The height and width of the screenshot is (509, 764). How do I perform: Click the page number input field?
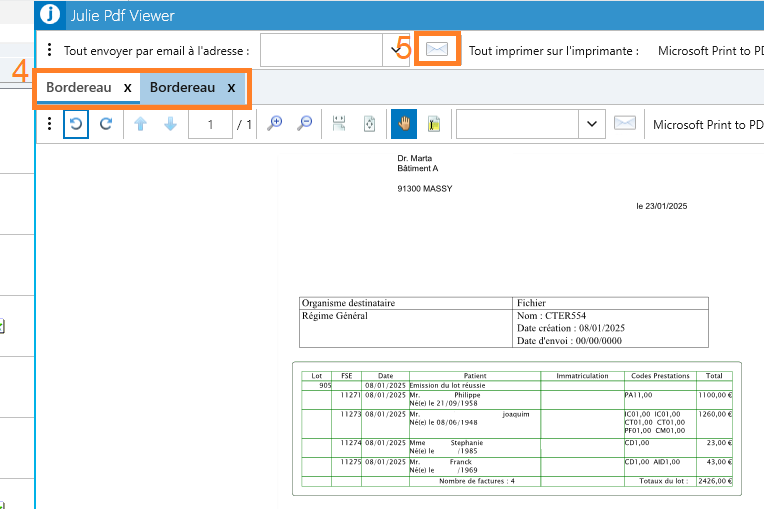(x=210, y=124)
